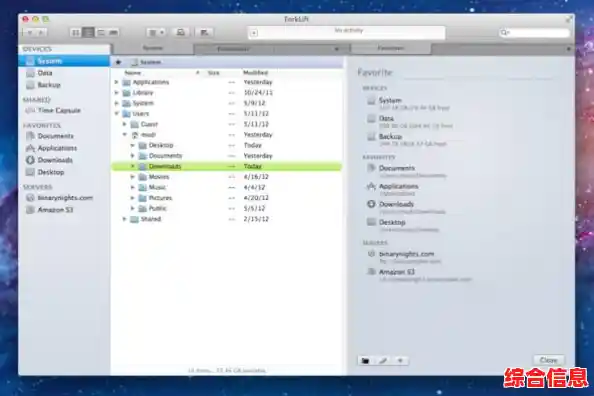Collapse the Users folder
The image size is (594, 396).
(117, 113)
